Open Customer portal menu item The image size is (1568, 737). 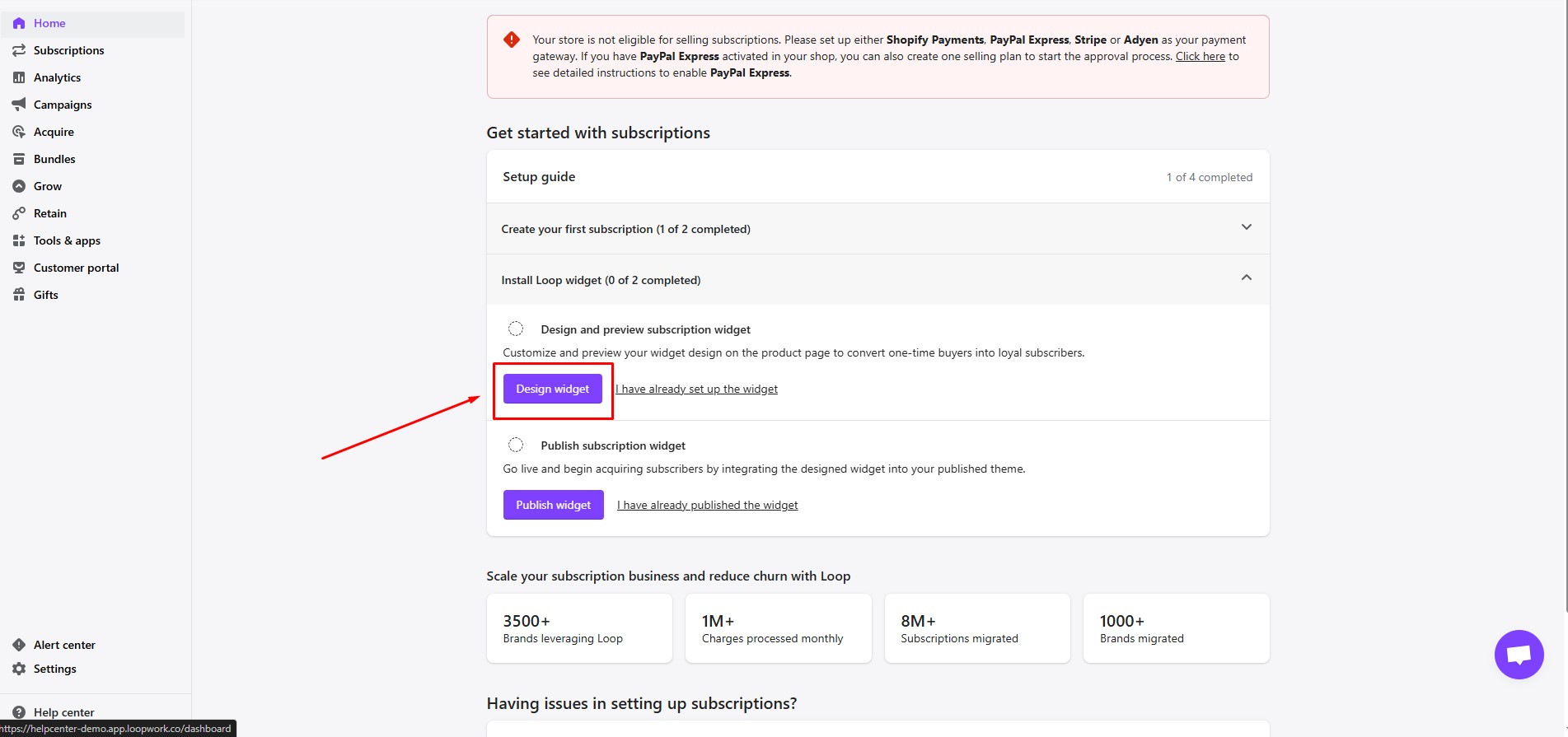[76, 268]
